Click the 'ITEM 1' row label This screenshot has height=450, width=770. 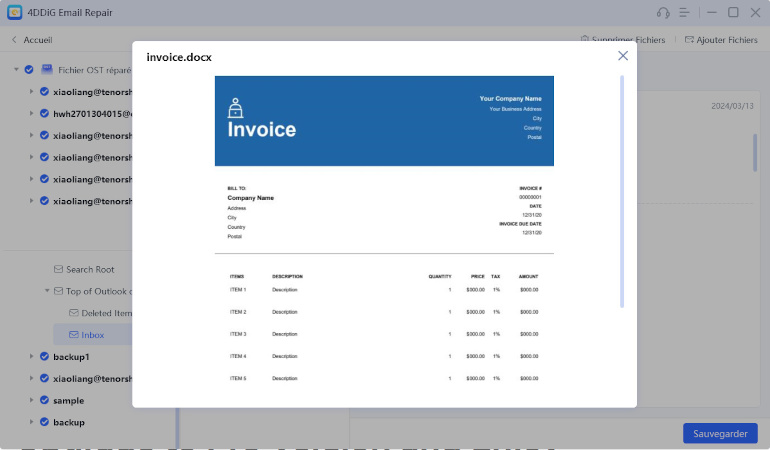coord(238,290)
